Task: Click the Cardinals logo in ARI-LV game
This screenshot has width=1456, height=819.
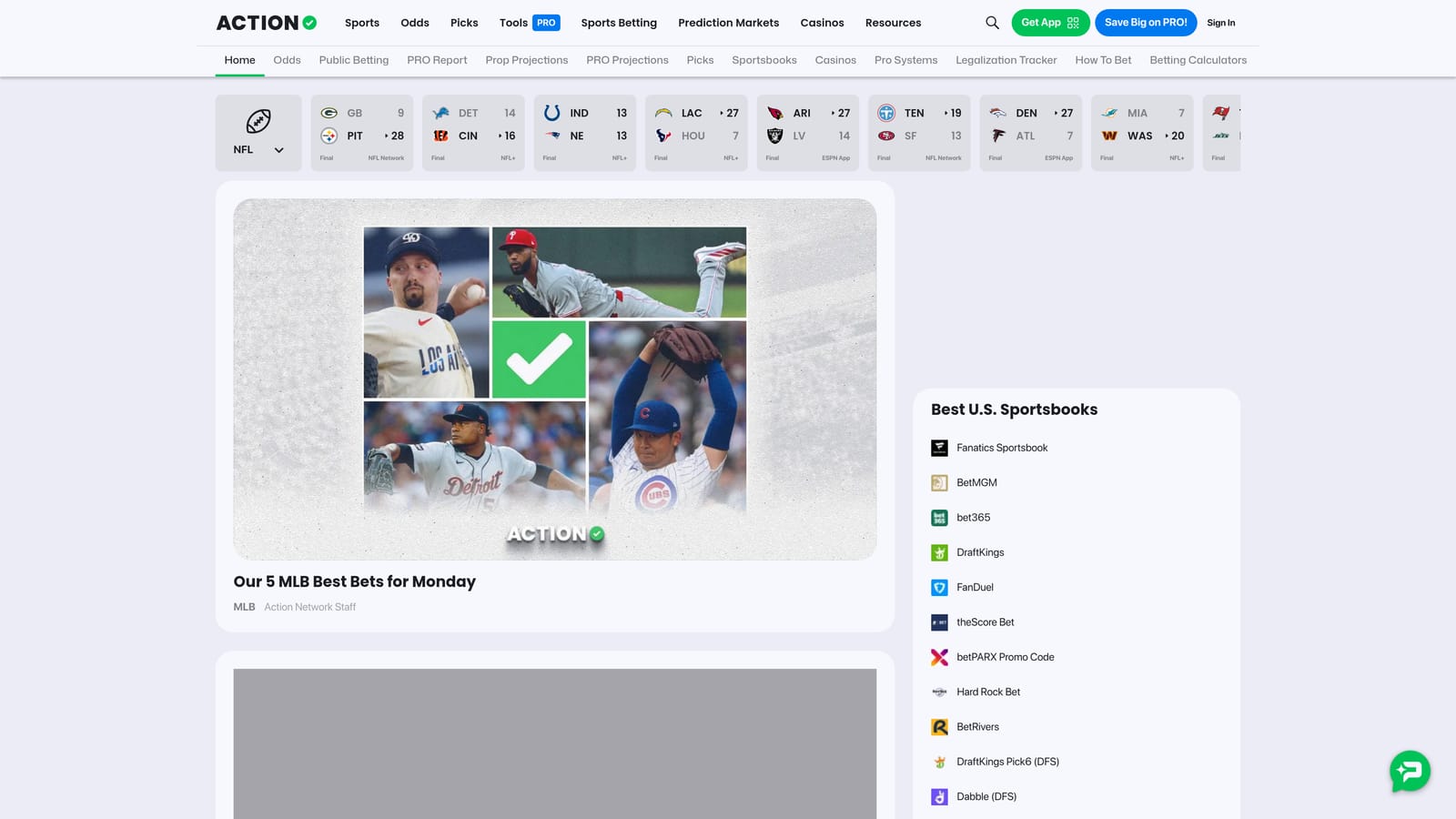Action: 775,113
